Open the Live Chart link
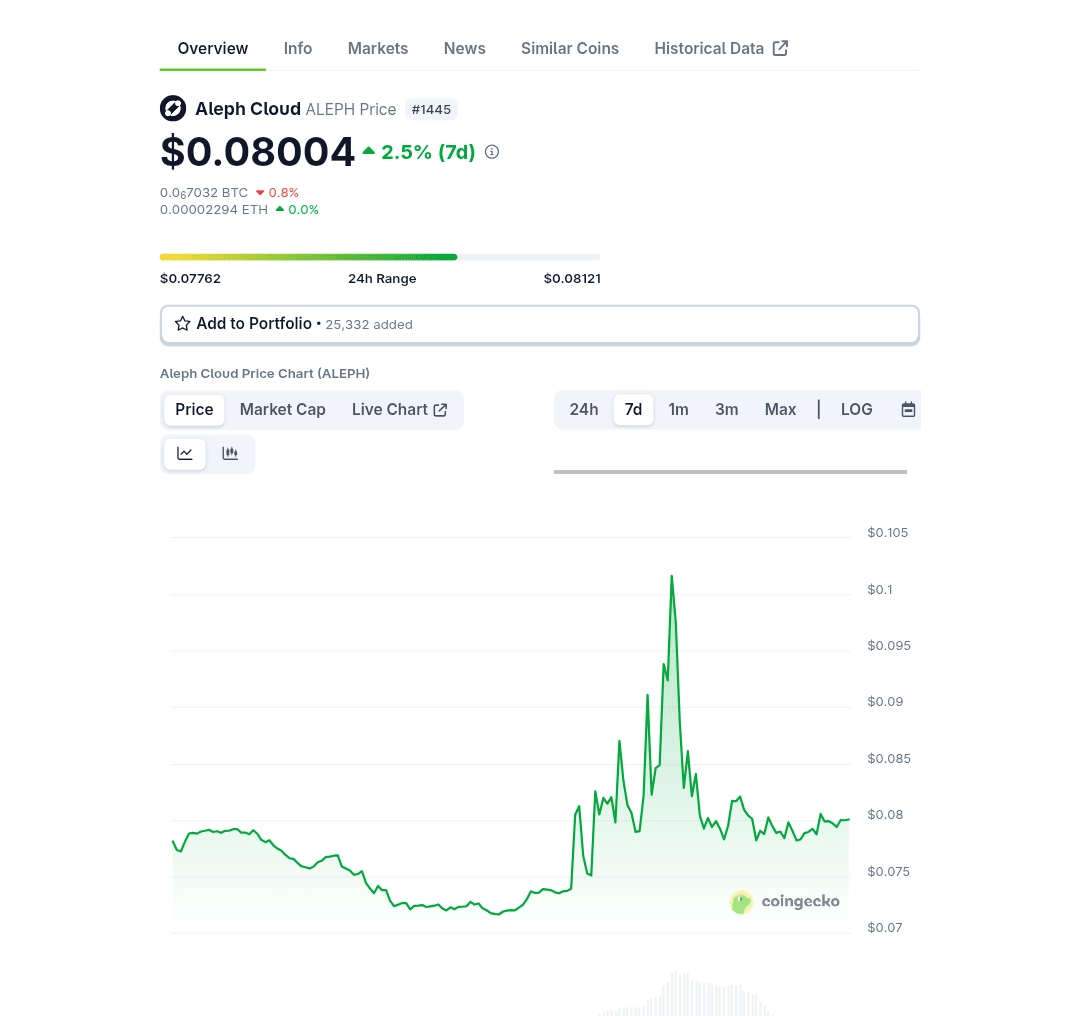The width and height of the screenshot is (1080, 1016). click(399, 410)
